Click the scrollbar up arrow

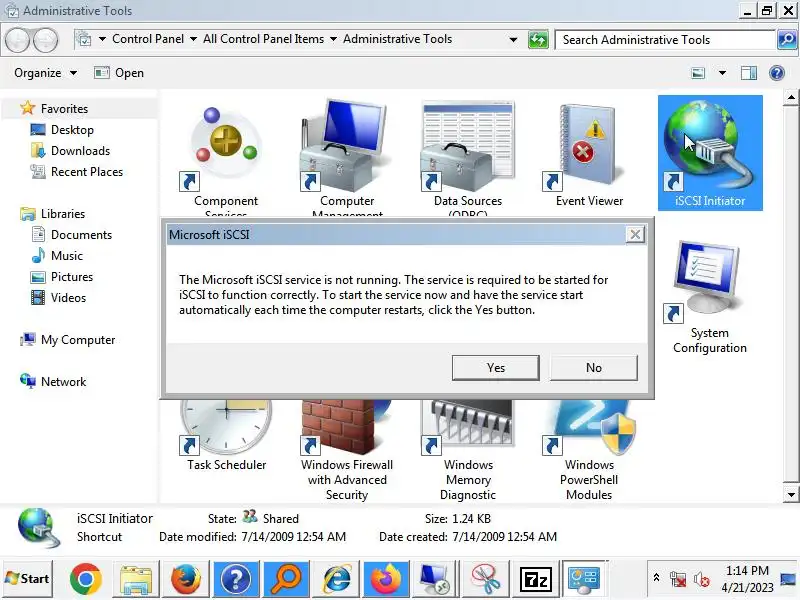tap(790, 97)
